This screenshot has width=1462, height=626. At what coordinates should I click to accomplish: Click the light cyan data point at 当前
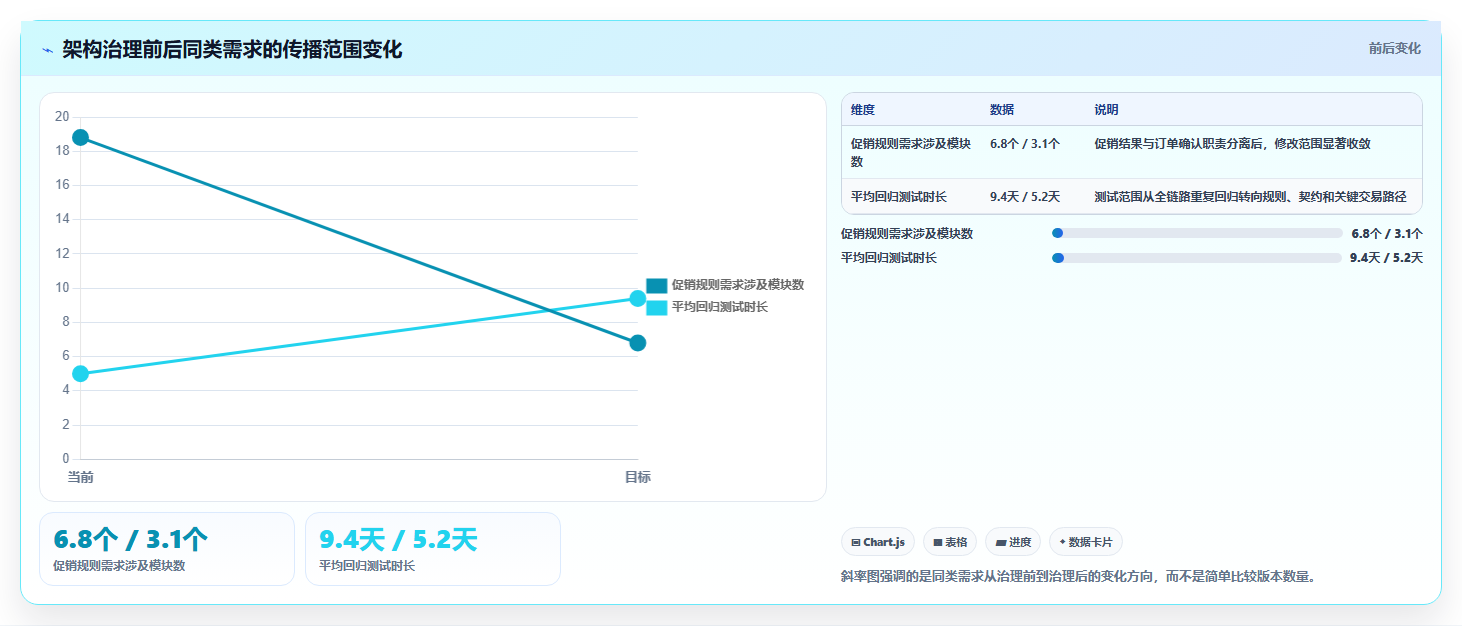(80, 374)
